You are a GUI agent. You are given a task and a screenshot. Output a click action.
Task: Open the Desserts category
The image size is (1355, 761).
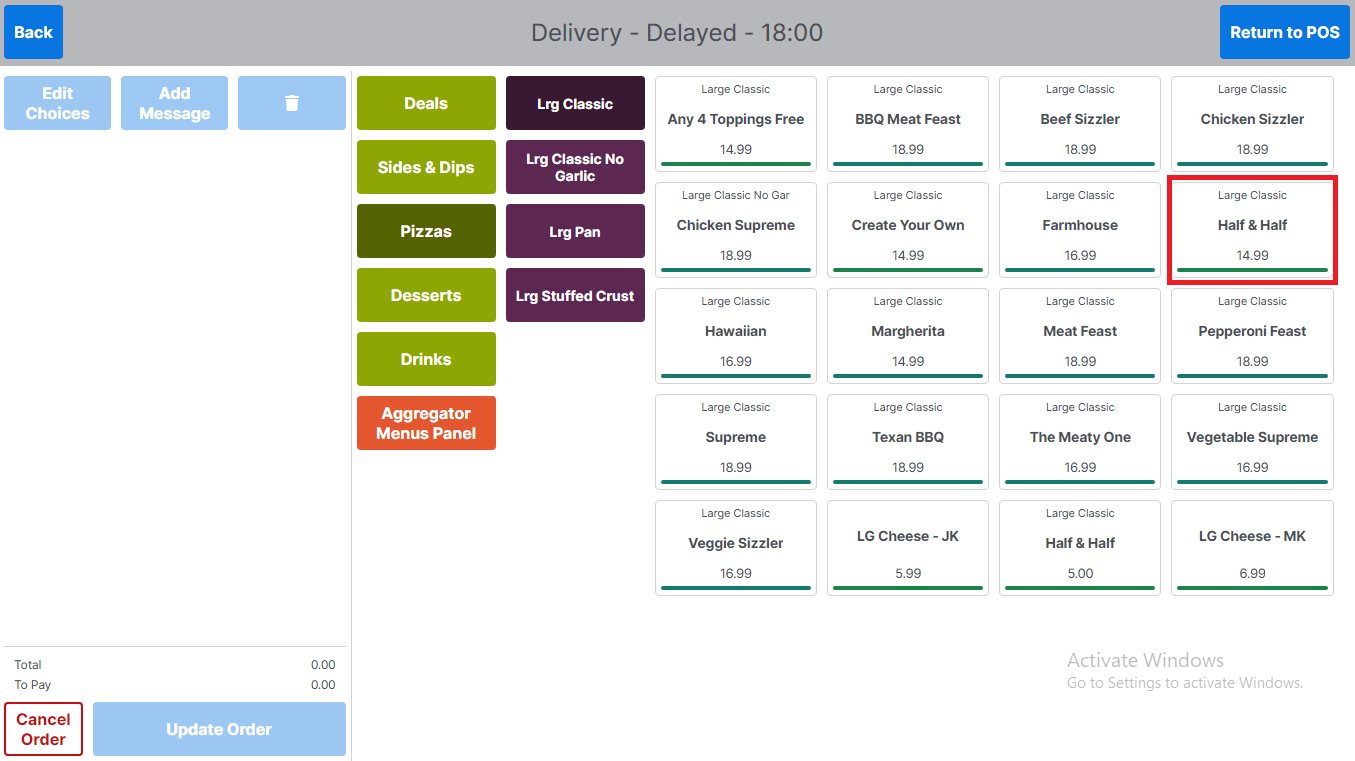click(426, 295)
